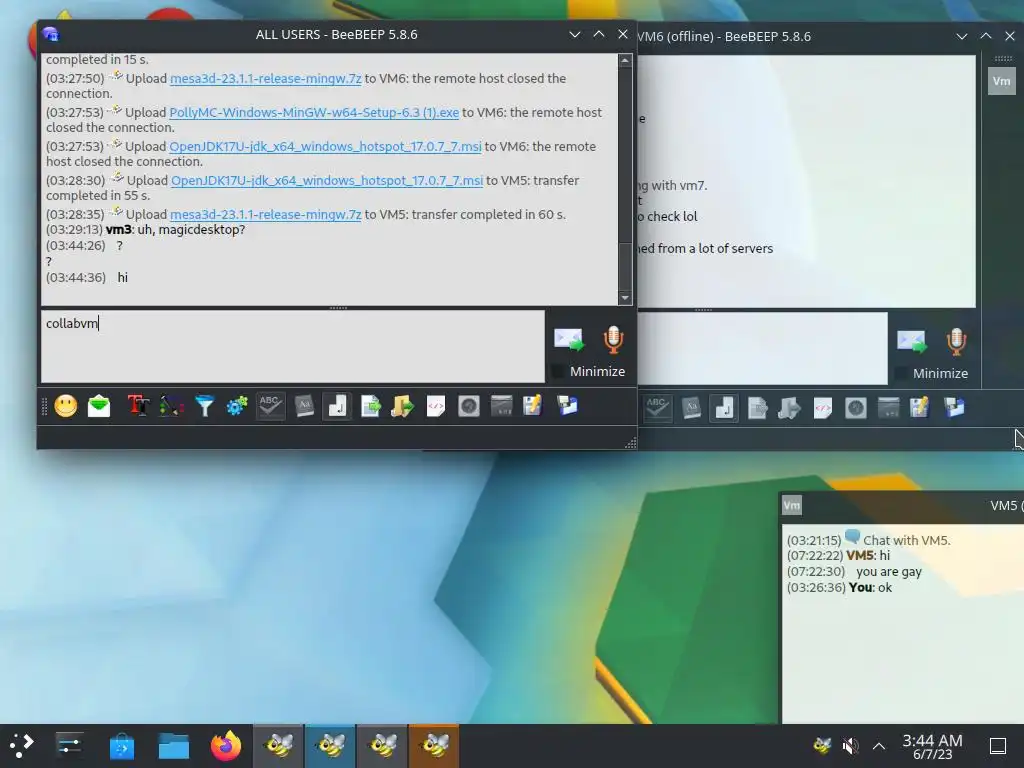The width and height of the screenshot is (1024, 768).
Task: Click 'VM5: hi' message in VM5 chat
Action: [868, 556]
